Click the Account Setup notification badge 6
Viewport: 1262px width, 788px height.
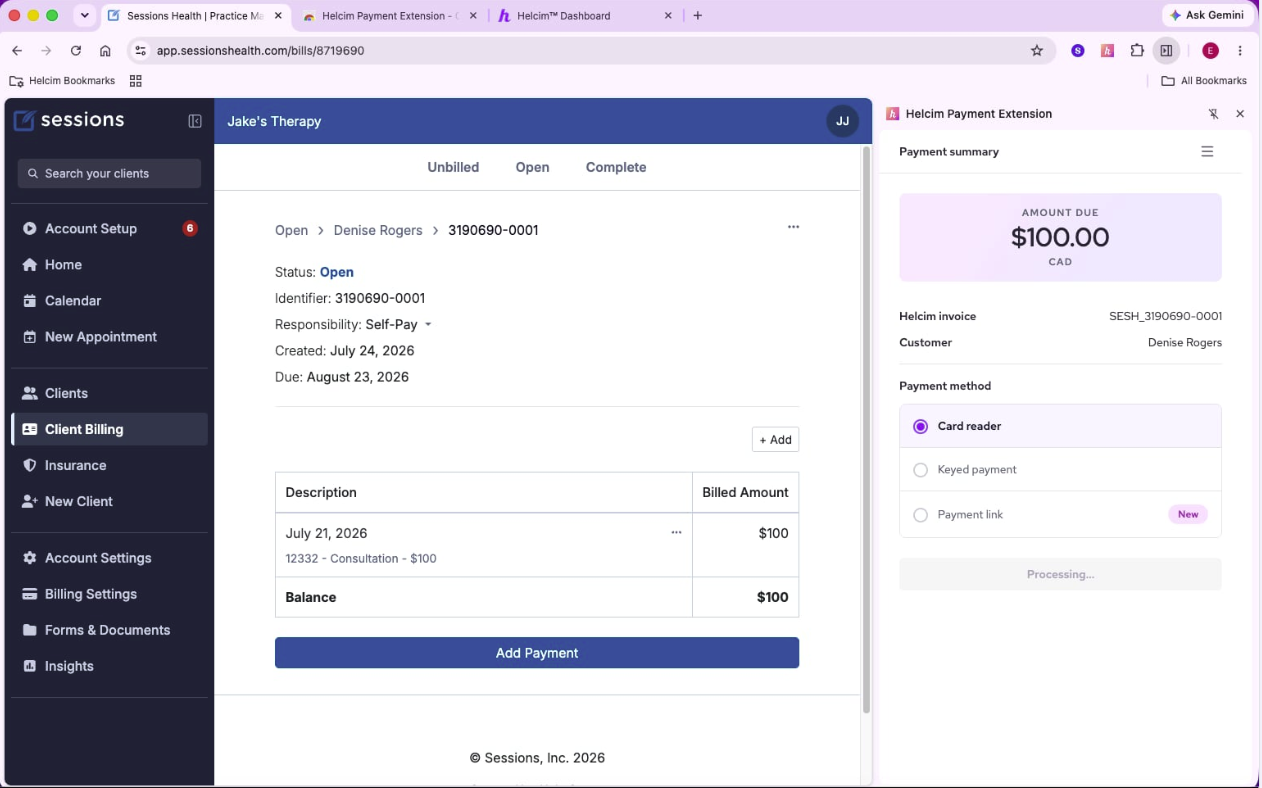190,228
